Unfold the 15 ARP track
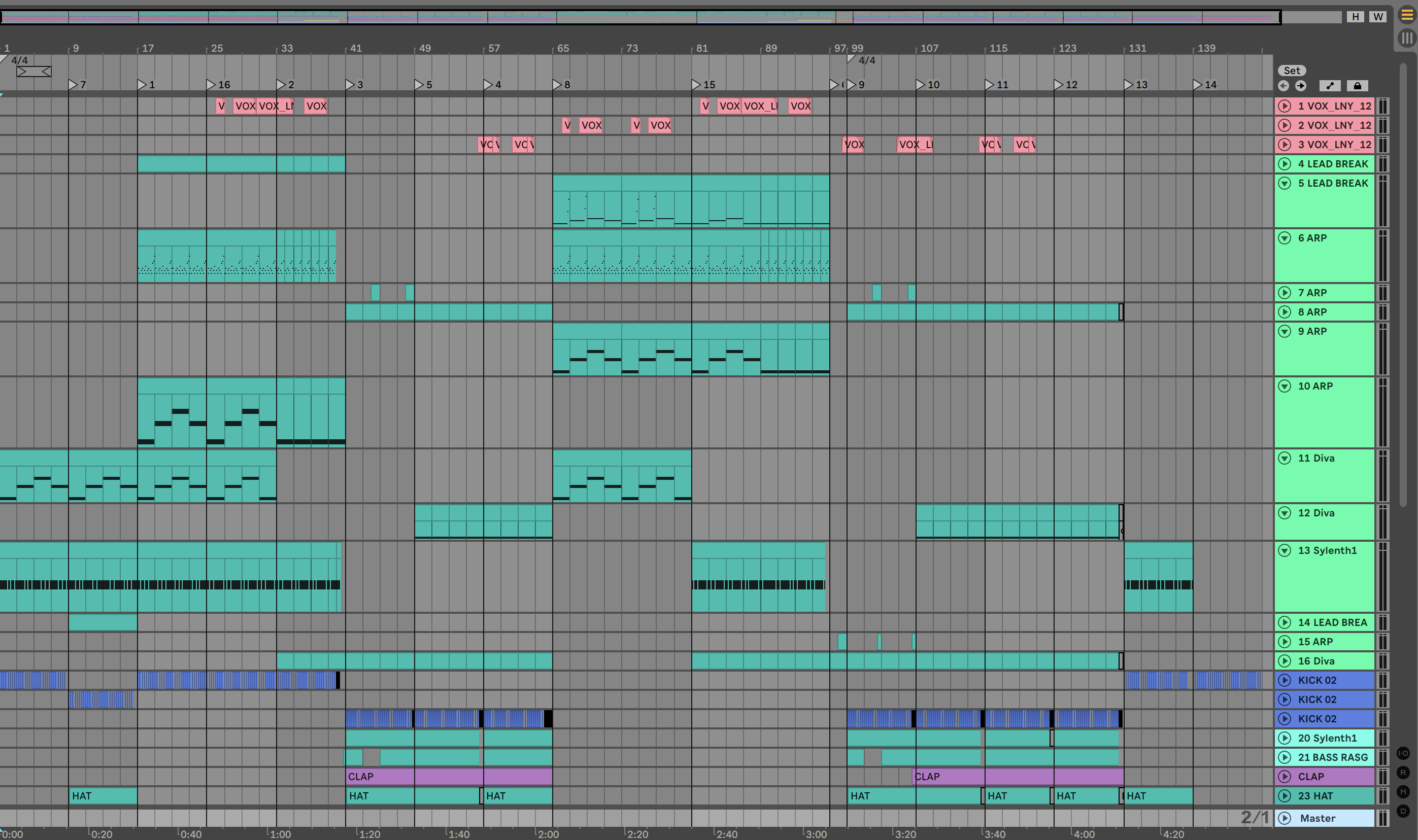1418x840 pixels. [x=1285, y=642]
